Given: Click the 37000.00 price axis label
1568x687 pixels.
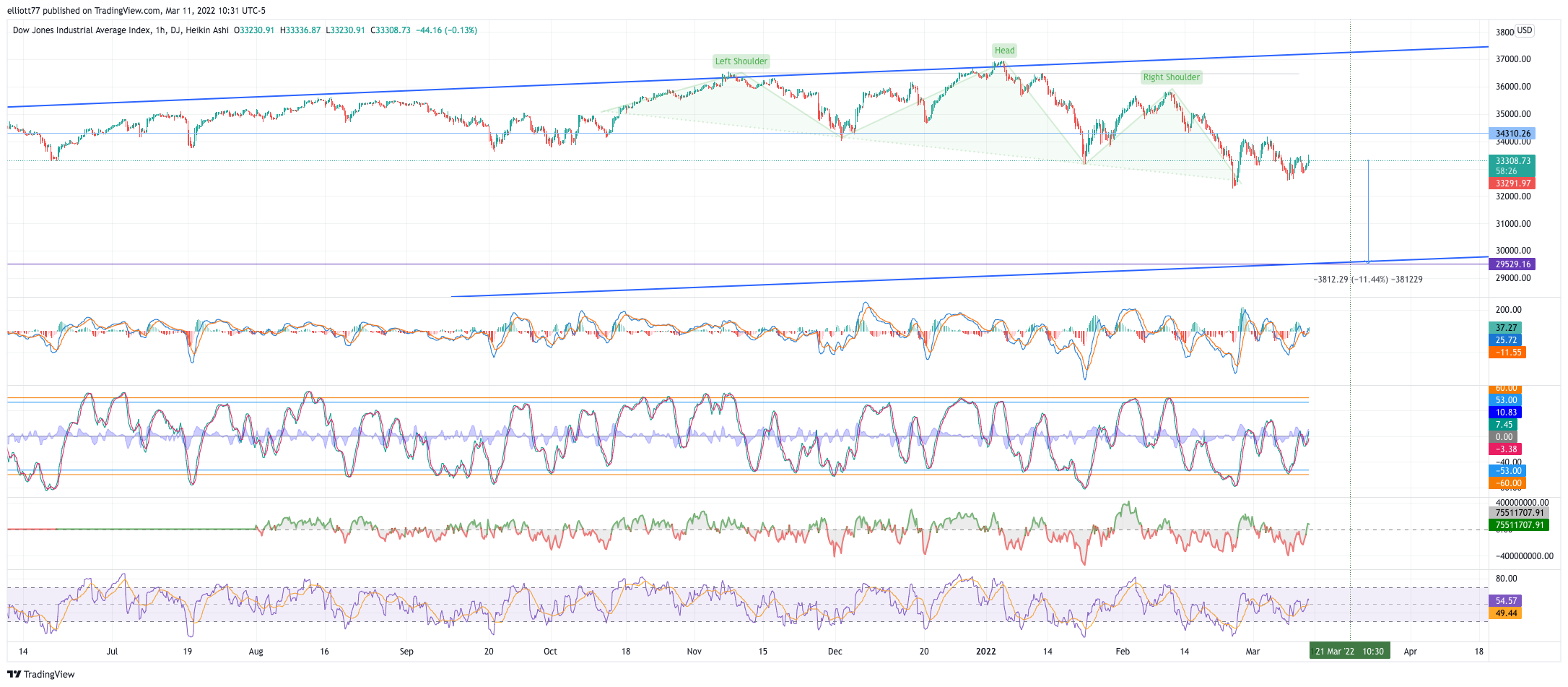Looking at the screenshot, I should pyautogui.click(x=1513, y=59).
